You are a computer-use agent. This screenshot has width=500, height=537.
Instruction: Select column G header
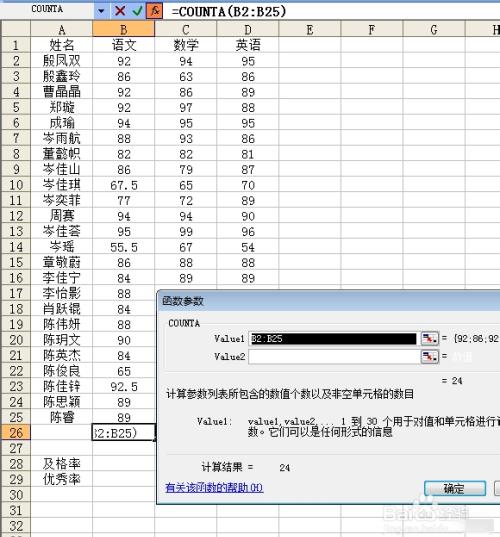(434, 29)
